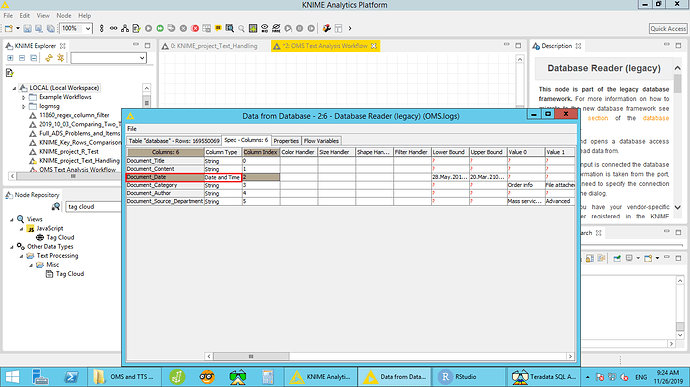This screenshot has width=690, height=387.
Task: Open Windows PowerShell from the taskbar
Action: pyautogui.click(x=71, y=377)
